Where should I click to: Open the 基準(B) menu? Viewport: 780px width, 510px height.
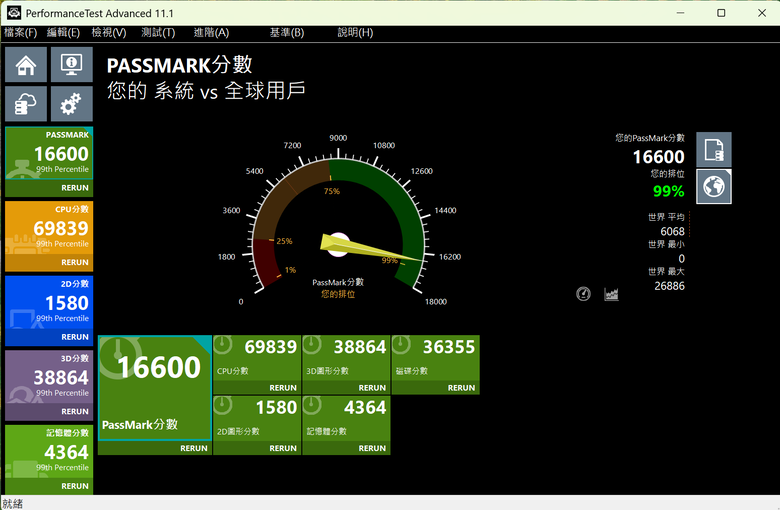pos(287,33)
